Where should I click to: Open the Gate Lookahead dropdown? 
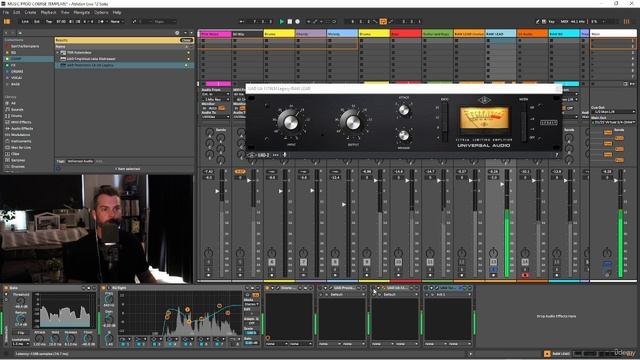click(x=21, y=344)
